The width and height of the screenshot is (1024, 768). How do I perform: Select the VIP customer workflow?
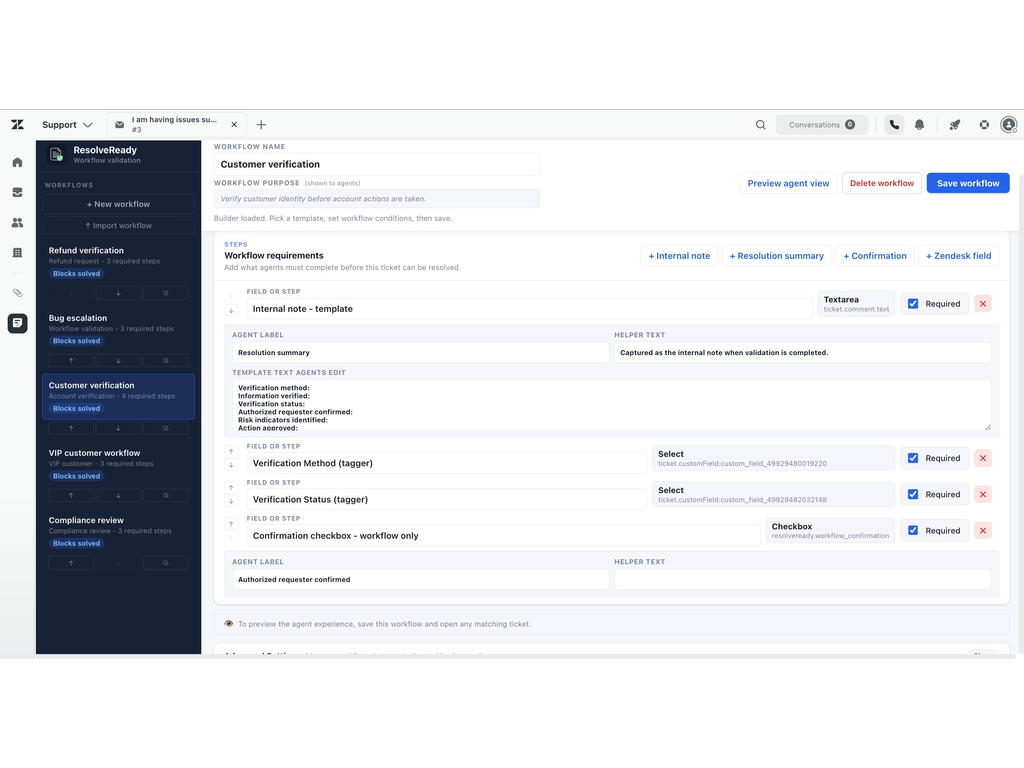coord(118,464)
